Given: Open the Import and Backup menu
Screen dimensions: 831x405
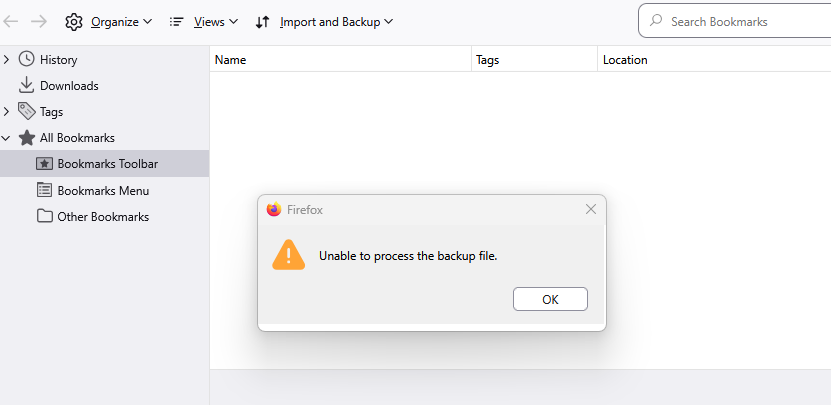Looking at the screenshot, I should 324,21.
